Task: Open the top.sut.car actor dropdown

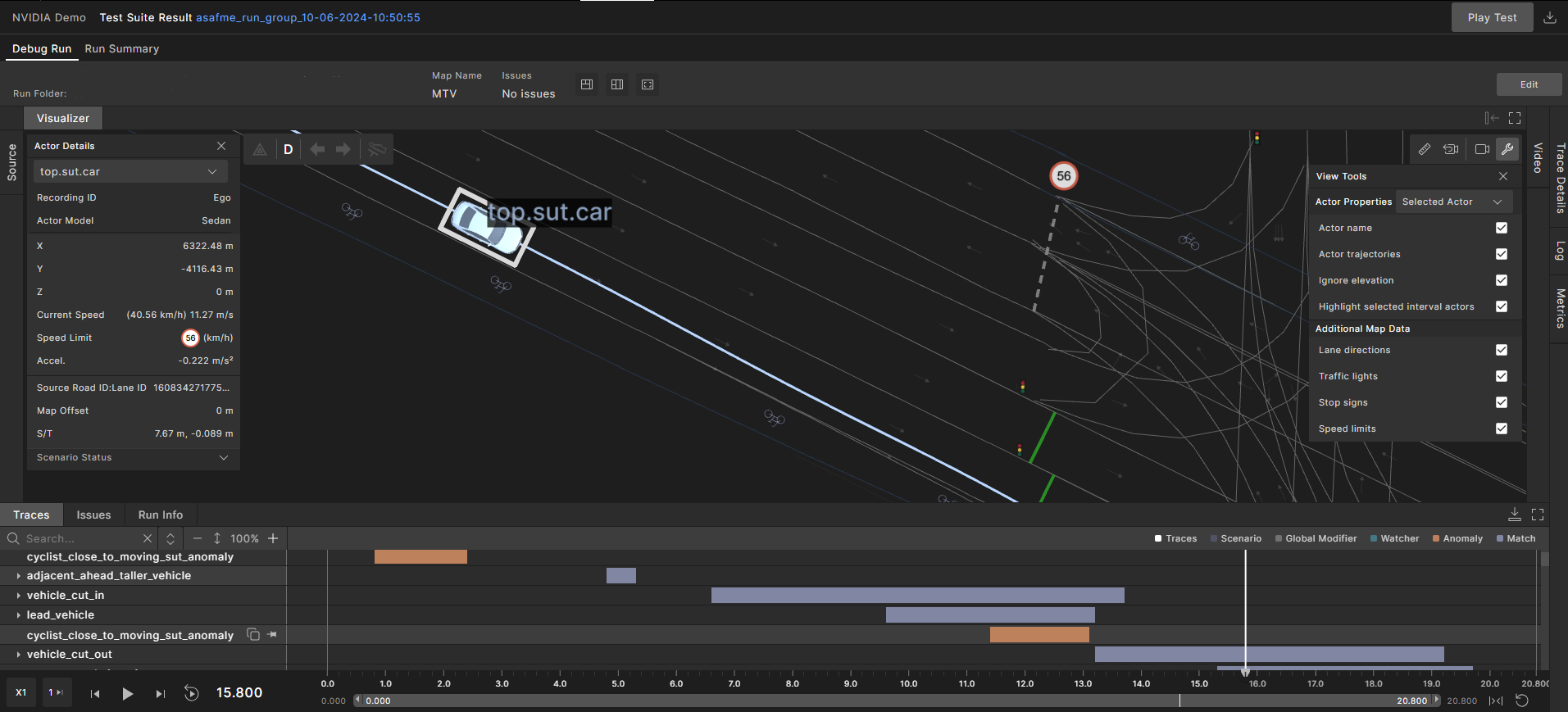Action: pyautogui.click(x=130, y=172)
